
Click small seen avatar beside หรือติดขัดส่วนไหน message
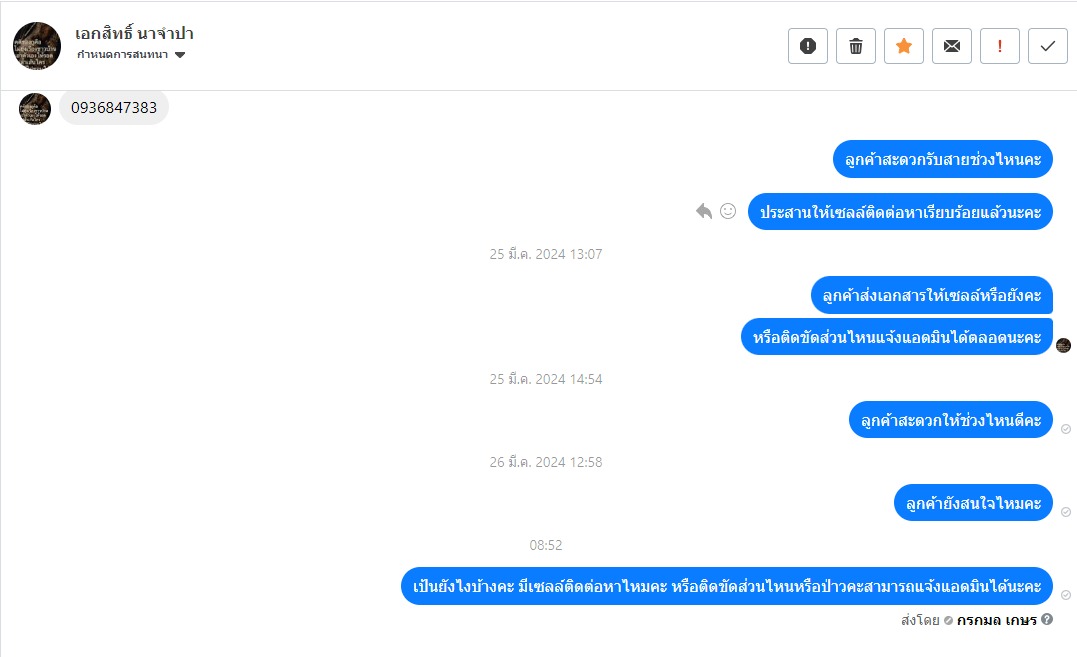[x=1063, y=345]
